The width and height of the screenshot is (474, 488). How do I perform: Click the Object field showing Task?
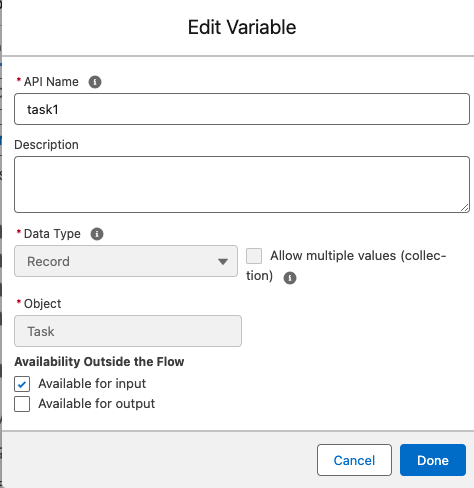point(128,331)
